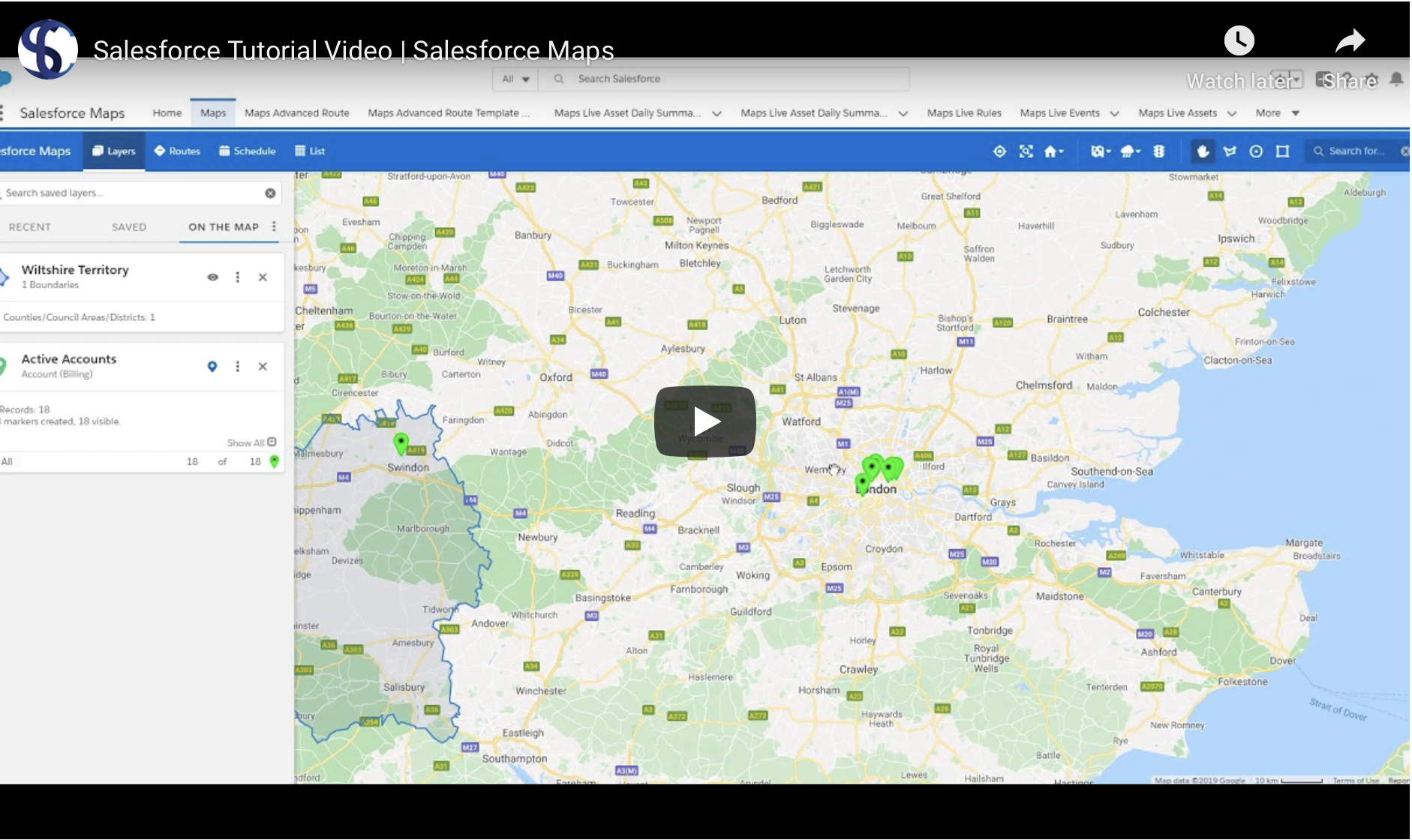This screenshot has height=840, width=1412.
Task: Remove the Active Accounts layer
Action: [263, 367]
